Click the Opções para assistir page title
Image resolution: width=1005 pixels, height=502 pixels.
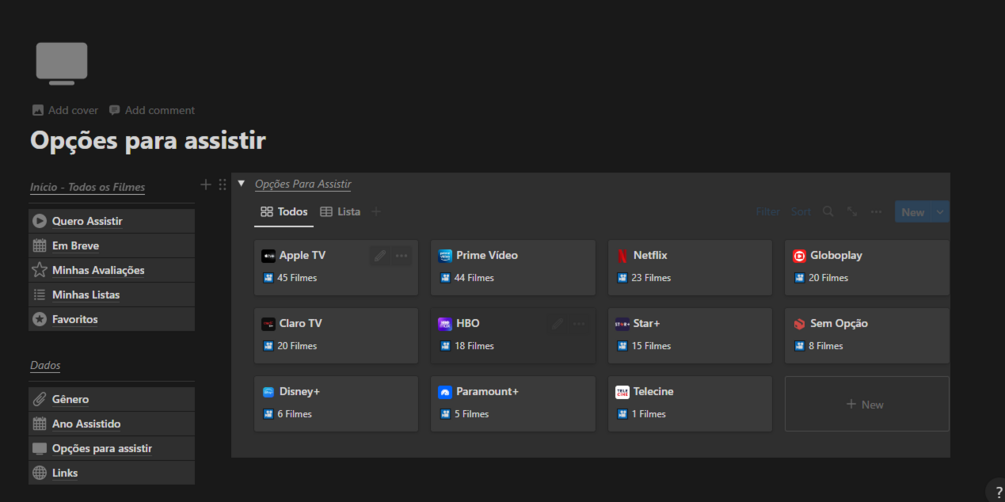pyautogui.click(x=148, y=140)
